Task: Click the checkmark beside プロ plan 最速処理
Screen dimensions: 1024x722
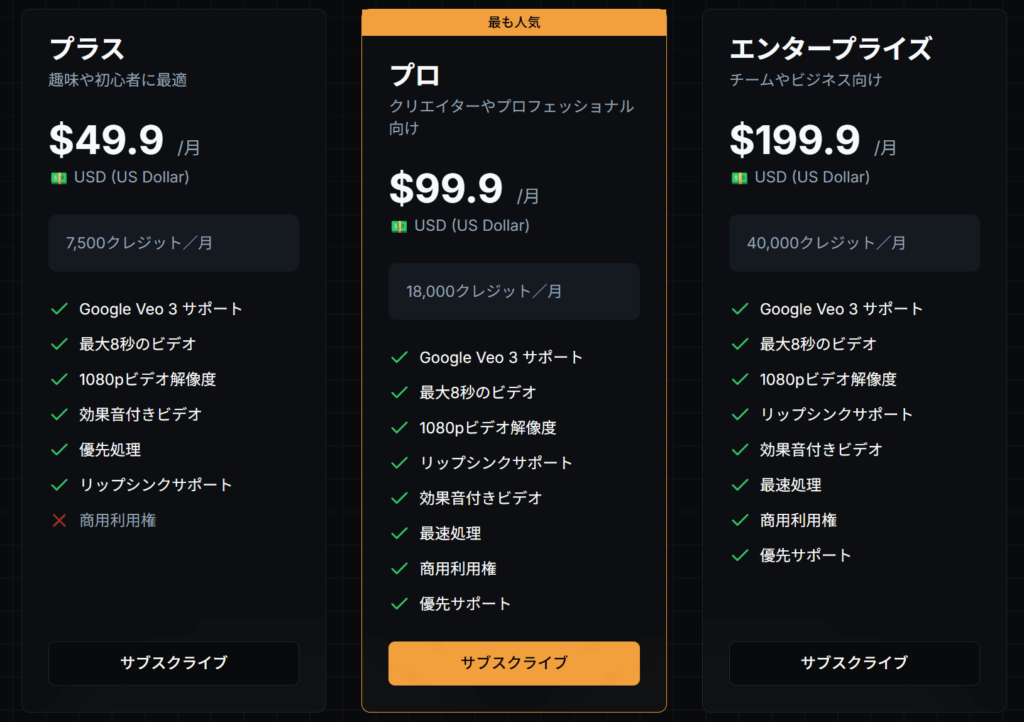Action: (x=399, y=533)
